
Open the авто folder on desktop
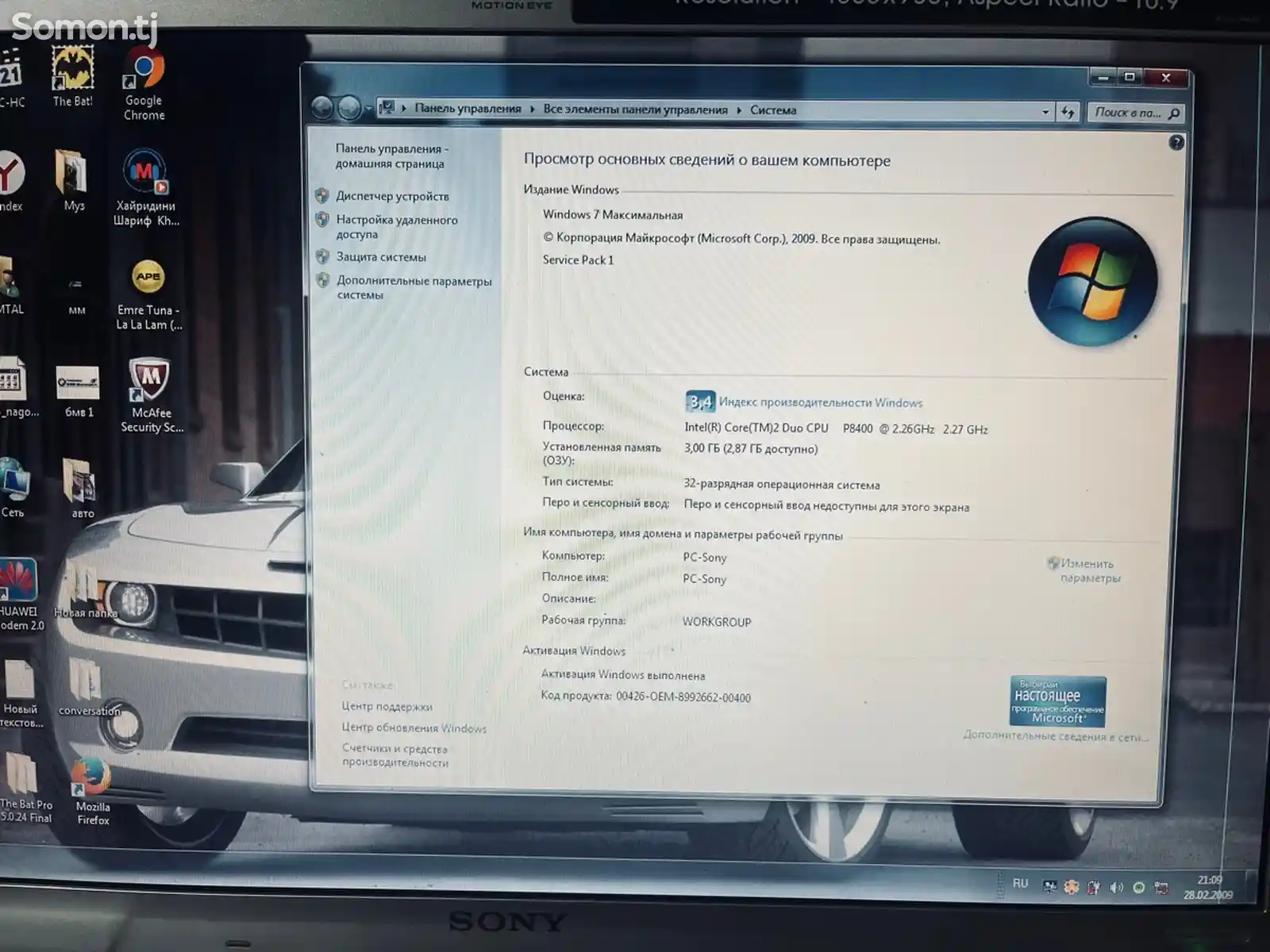tap(82, 488)
